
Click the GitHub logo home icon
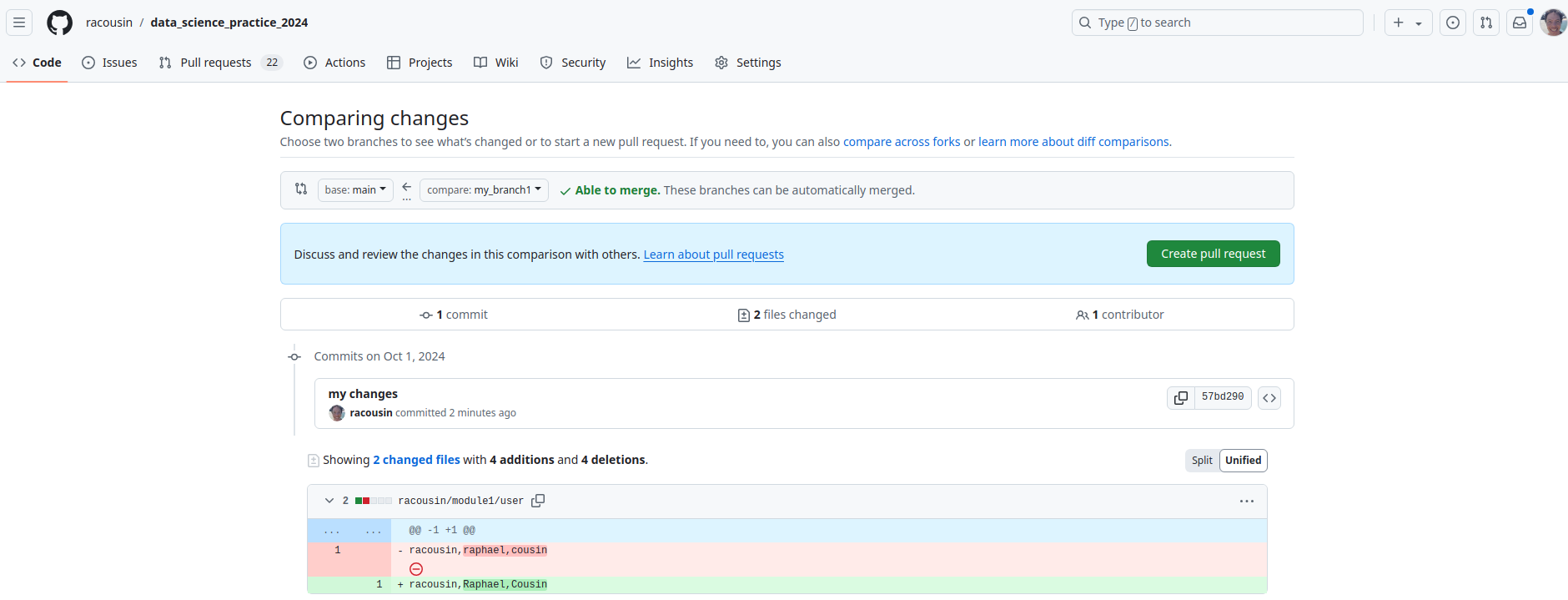pos(59,23)
